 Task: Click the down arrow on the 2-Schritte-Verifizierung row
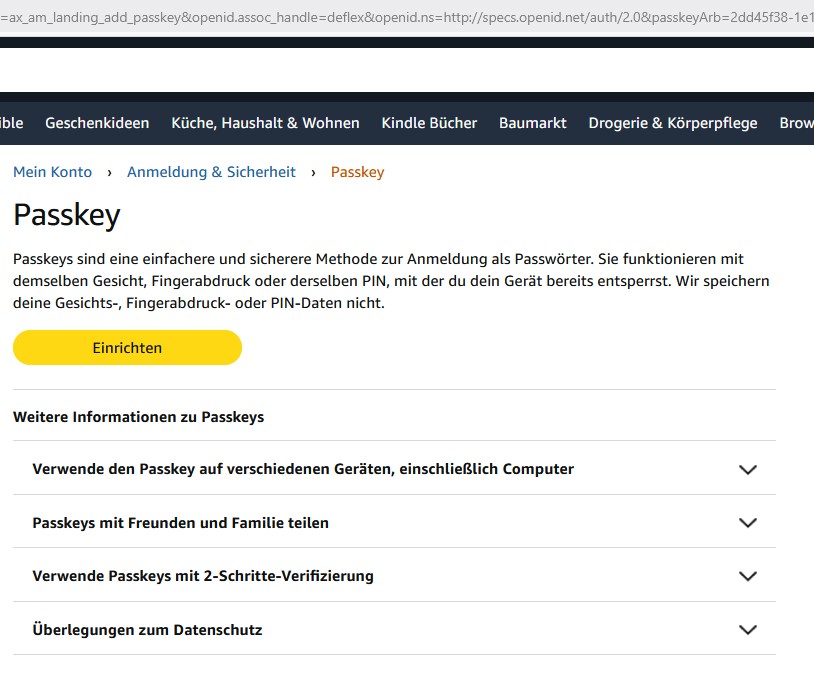click(748, 575)
